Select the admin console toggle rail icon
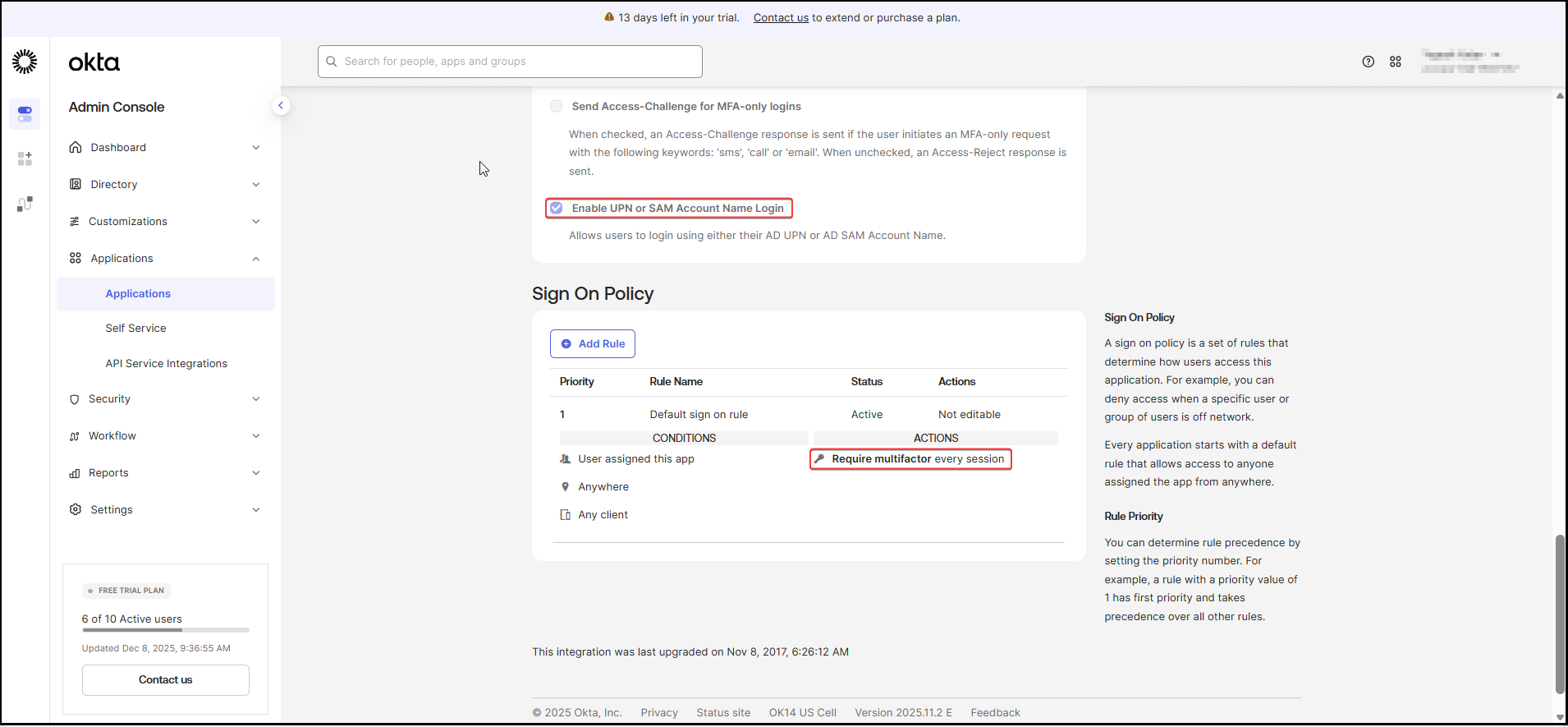Viewport: 1568px width, 727px height. click(25, 113)
